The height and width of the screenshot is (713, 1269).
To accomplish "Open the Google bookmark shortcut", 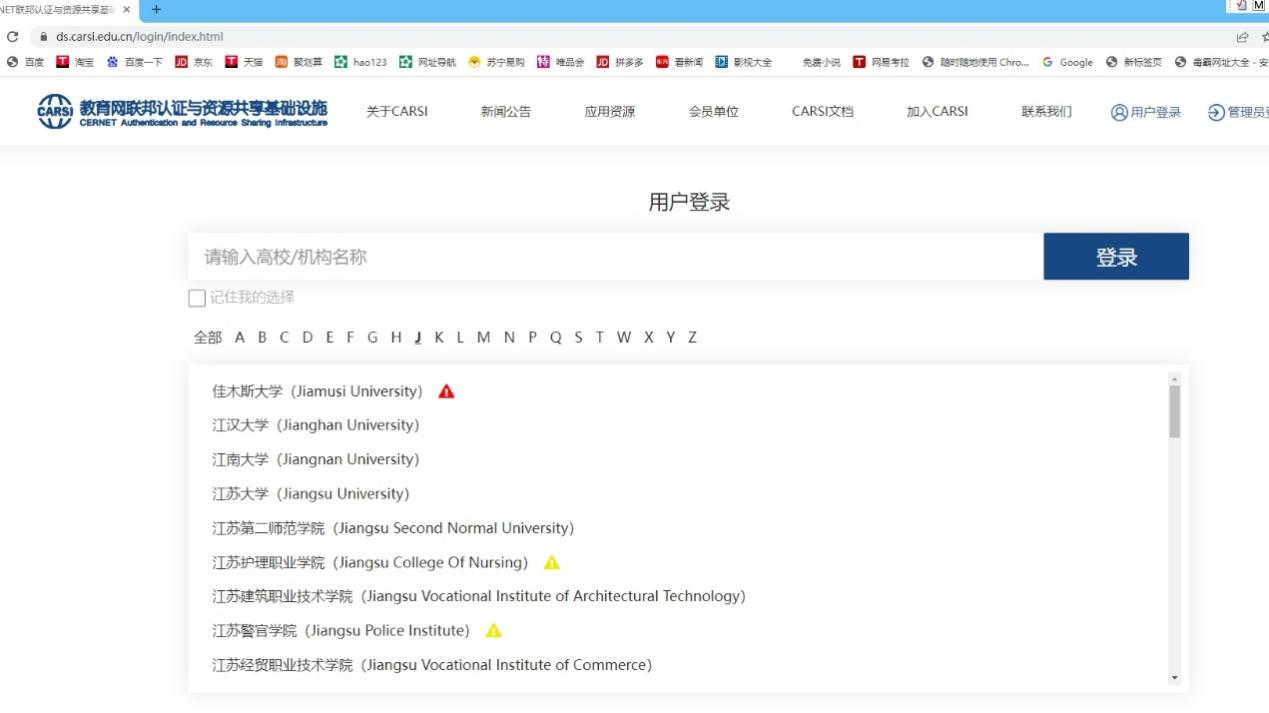I will (x=1067, y=62).
